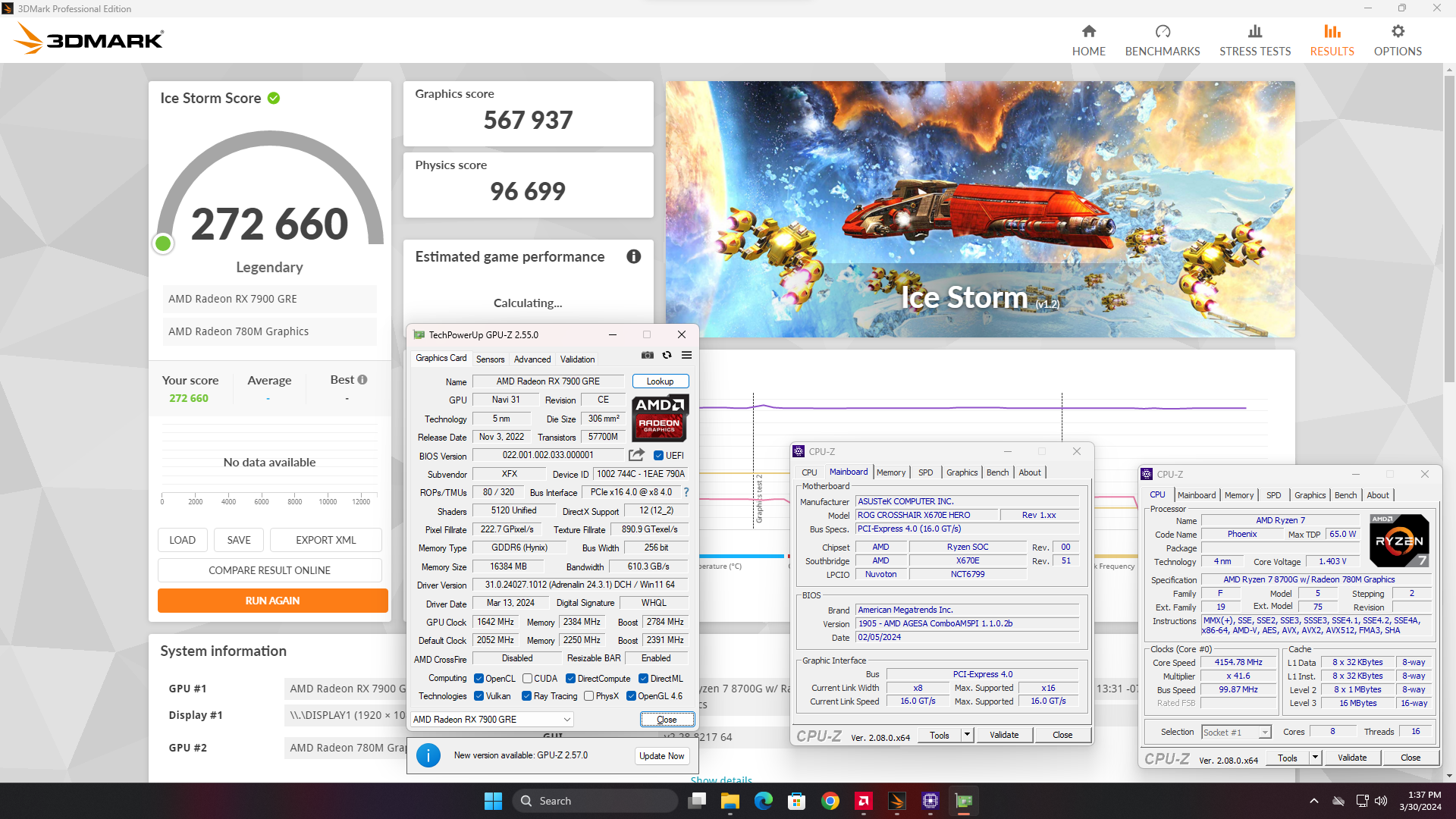
Task: Click the GPU-Z screenshot camera icon
Action: click(x=647, y=355)
